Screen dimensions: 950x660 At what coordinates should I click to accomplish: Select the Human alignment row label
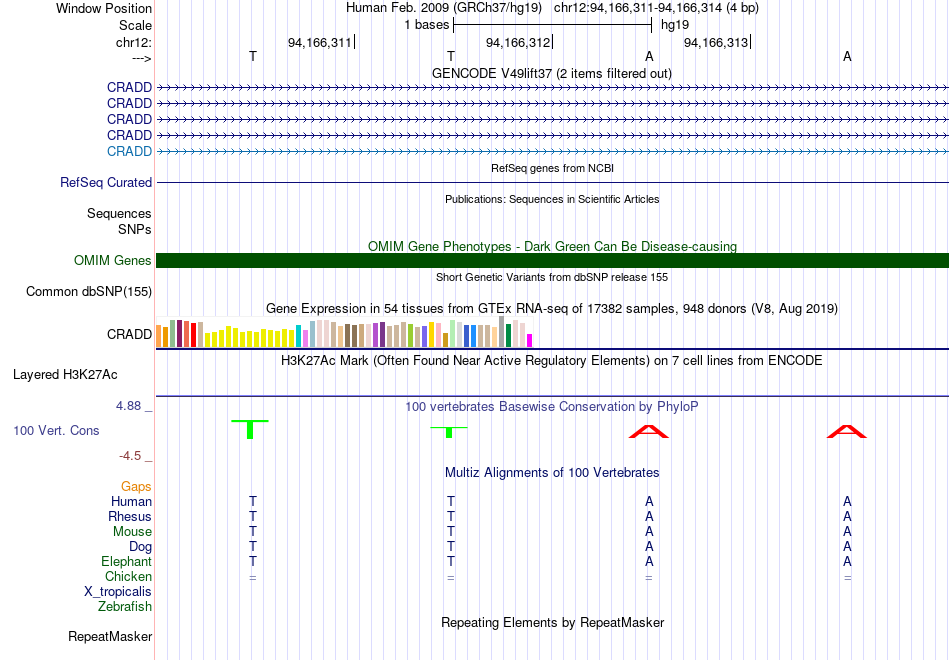click(x=131, y=502)
